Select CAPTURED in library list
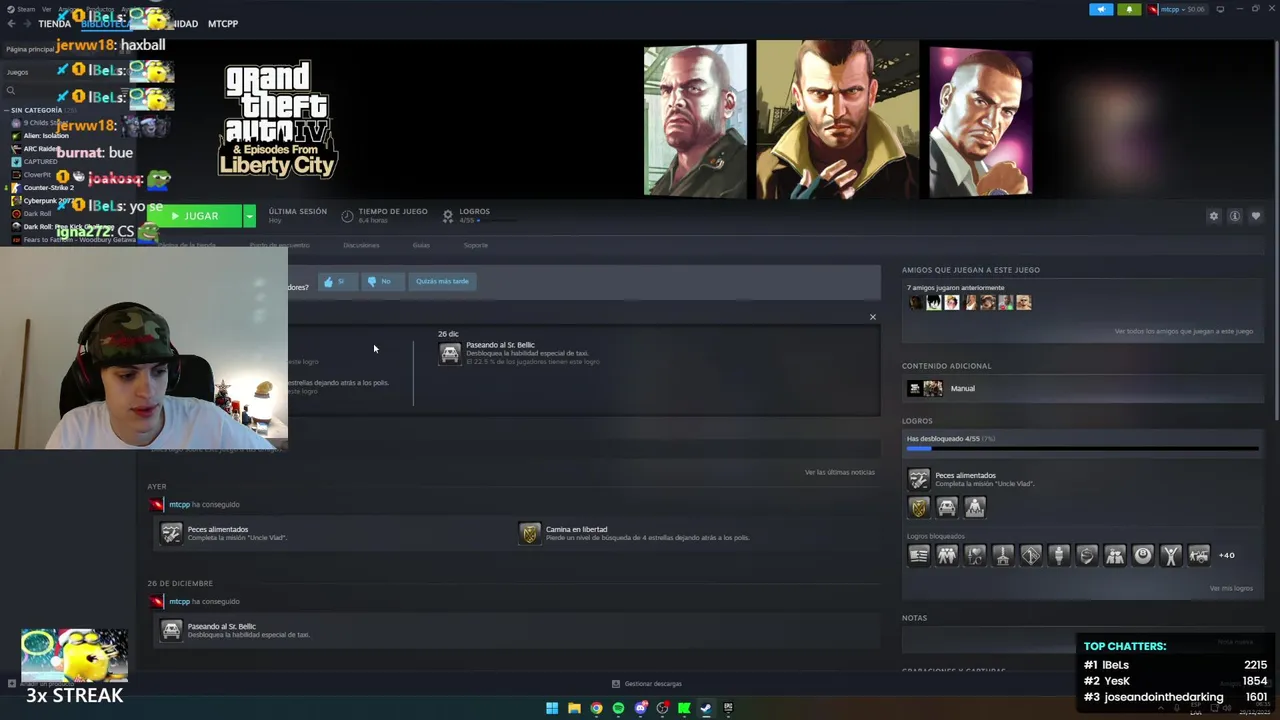 [40, 161]
